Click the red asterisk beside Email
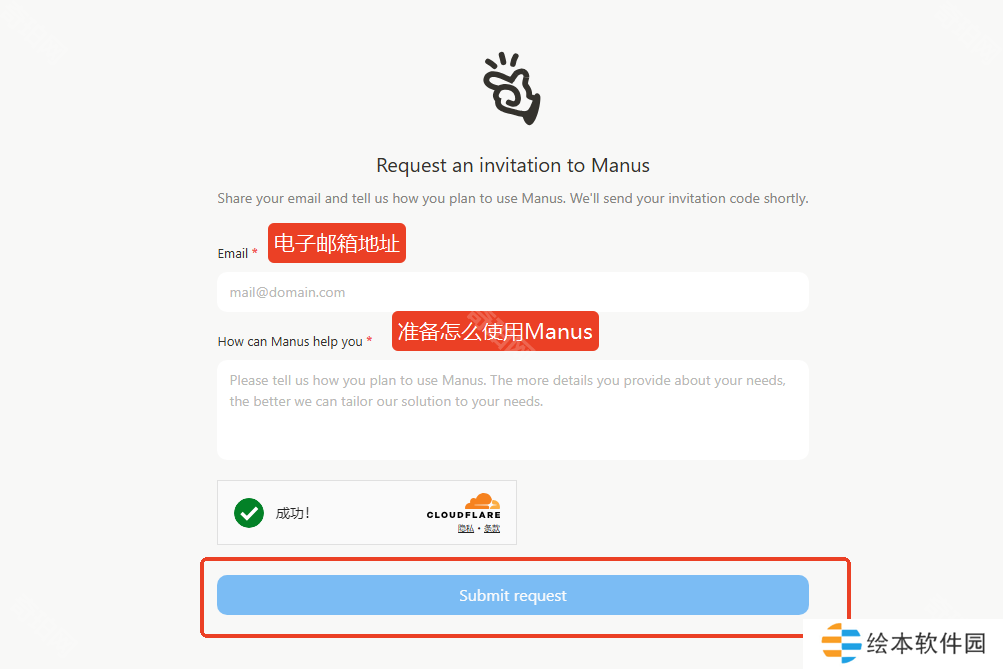Image resolution: width=1003 pixels, height=669 pixels. (x=255, y=252)
